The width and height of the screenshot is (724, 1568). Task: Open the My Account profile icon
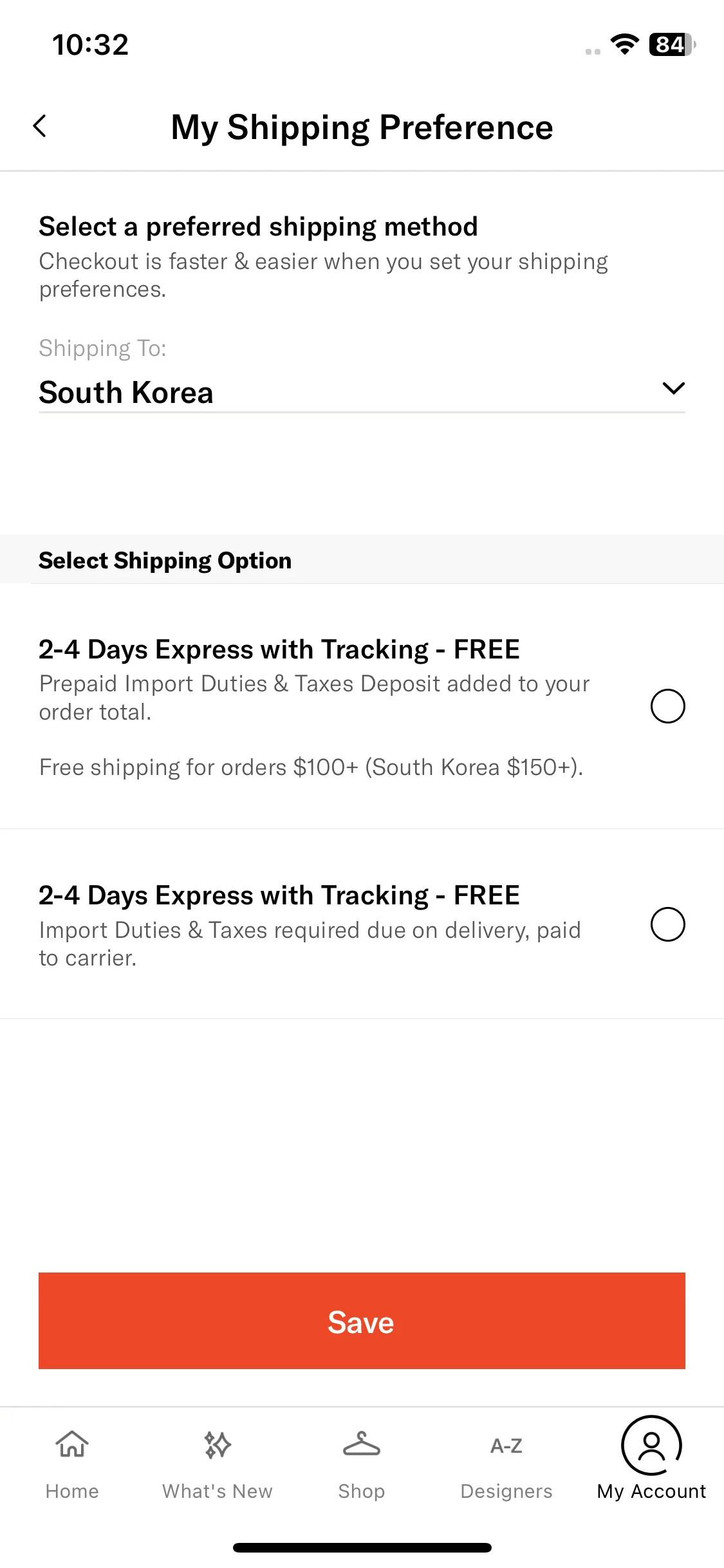coord(651,1445)
